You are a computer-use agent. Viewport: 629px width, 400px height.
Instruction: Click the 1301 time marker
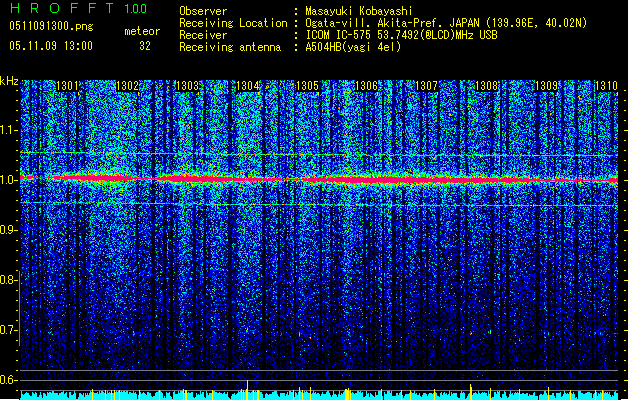67,86
